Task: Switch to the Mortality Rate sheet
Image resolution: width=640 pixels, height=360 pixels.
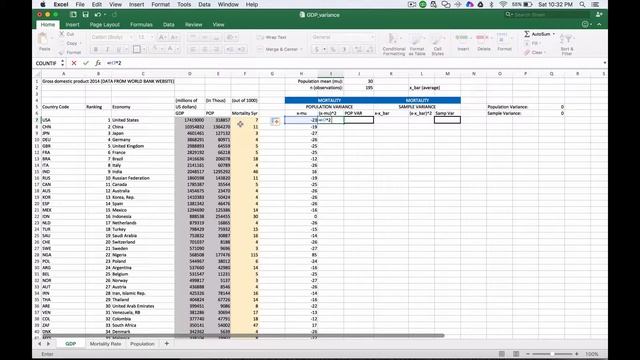Action: 105,344
